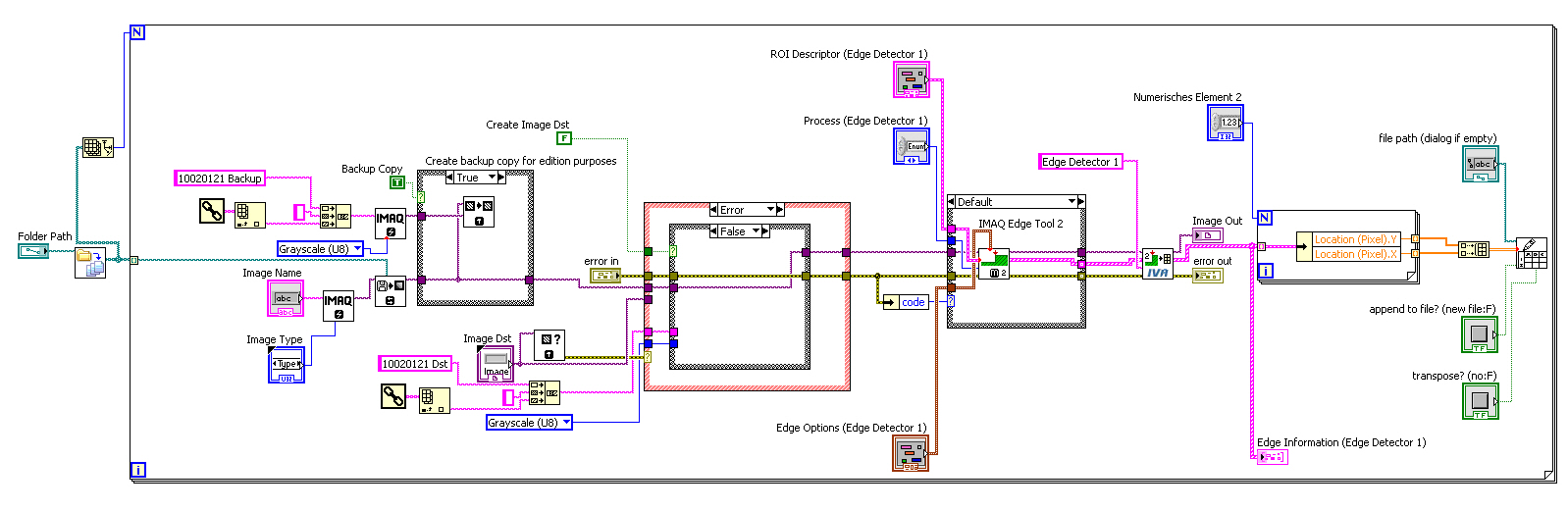
Task: Click the IMAQ Edge Tool 2 subVI
Action: pos(994,263)
